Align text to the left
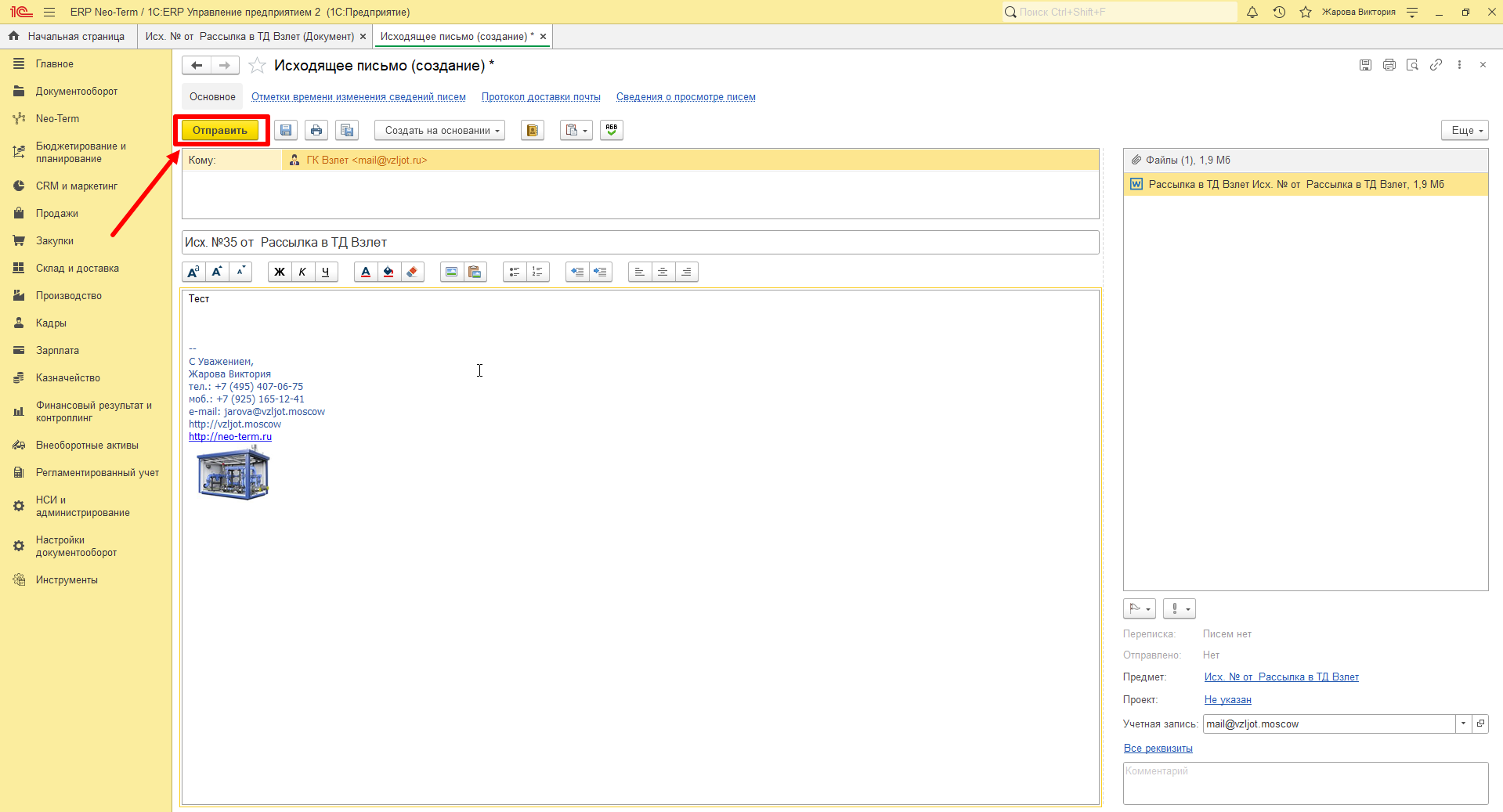Viewport: 1503px width, 812px height. point(640,272)
